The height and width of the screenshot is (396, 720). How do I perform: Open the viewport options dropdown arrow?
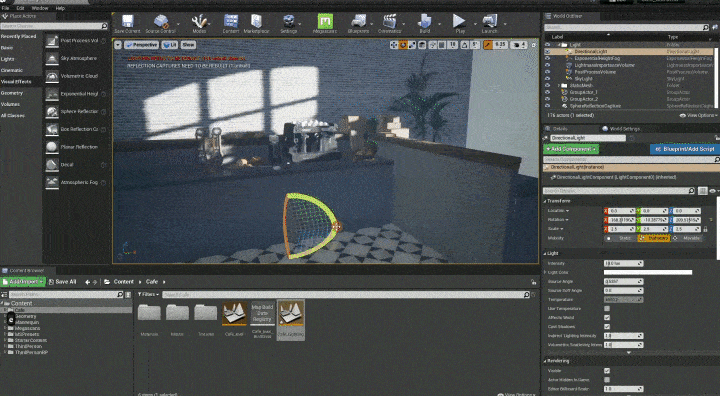click(118, 45)
